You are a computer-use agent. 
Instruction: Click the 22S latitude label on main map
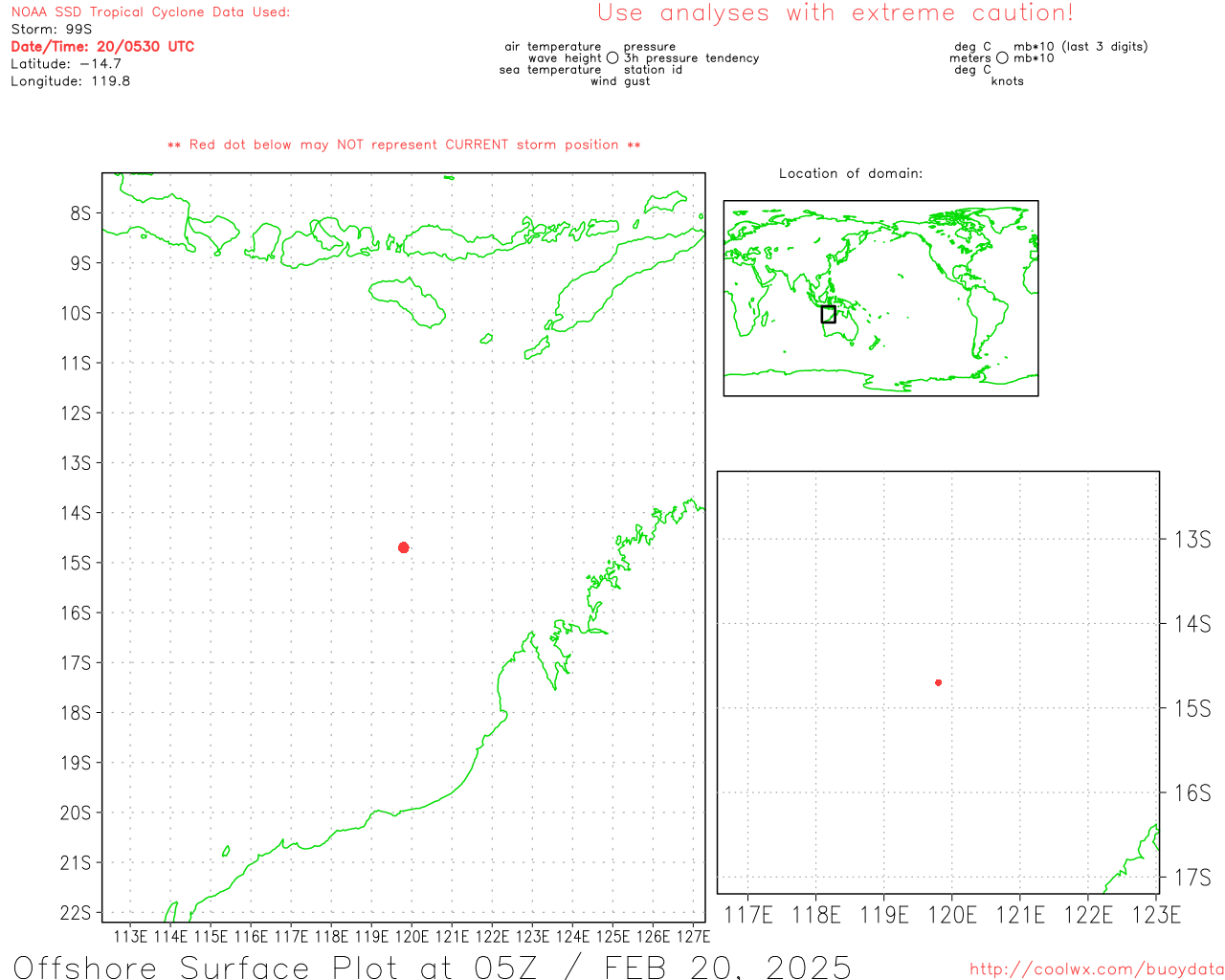(76, 913)
